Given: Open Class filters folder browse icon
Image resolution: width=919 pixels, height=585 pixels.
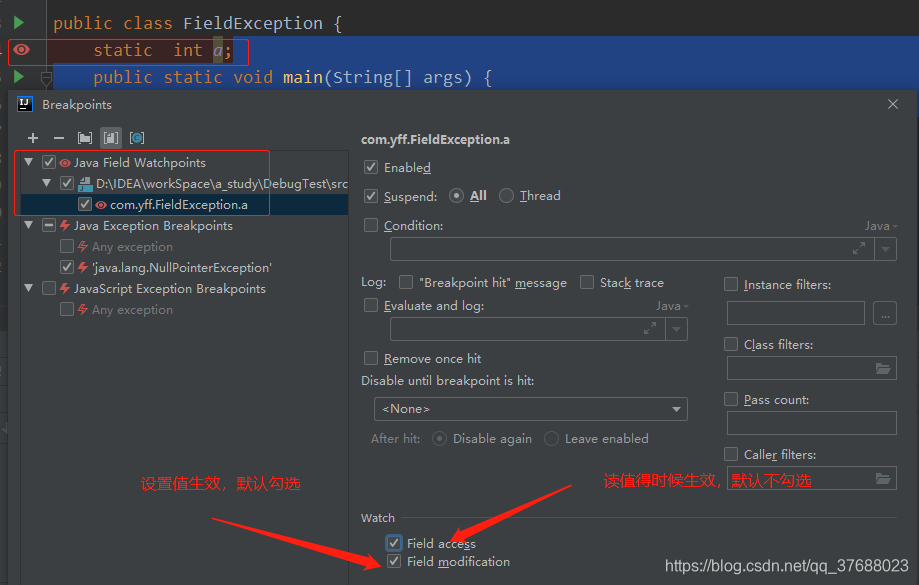Looking at the screenshot, I should [x=883, y=368].
